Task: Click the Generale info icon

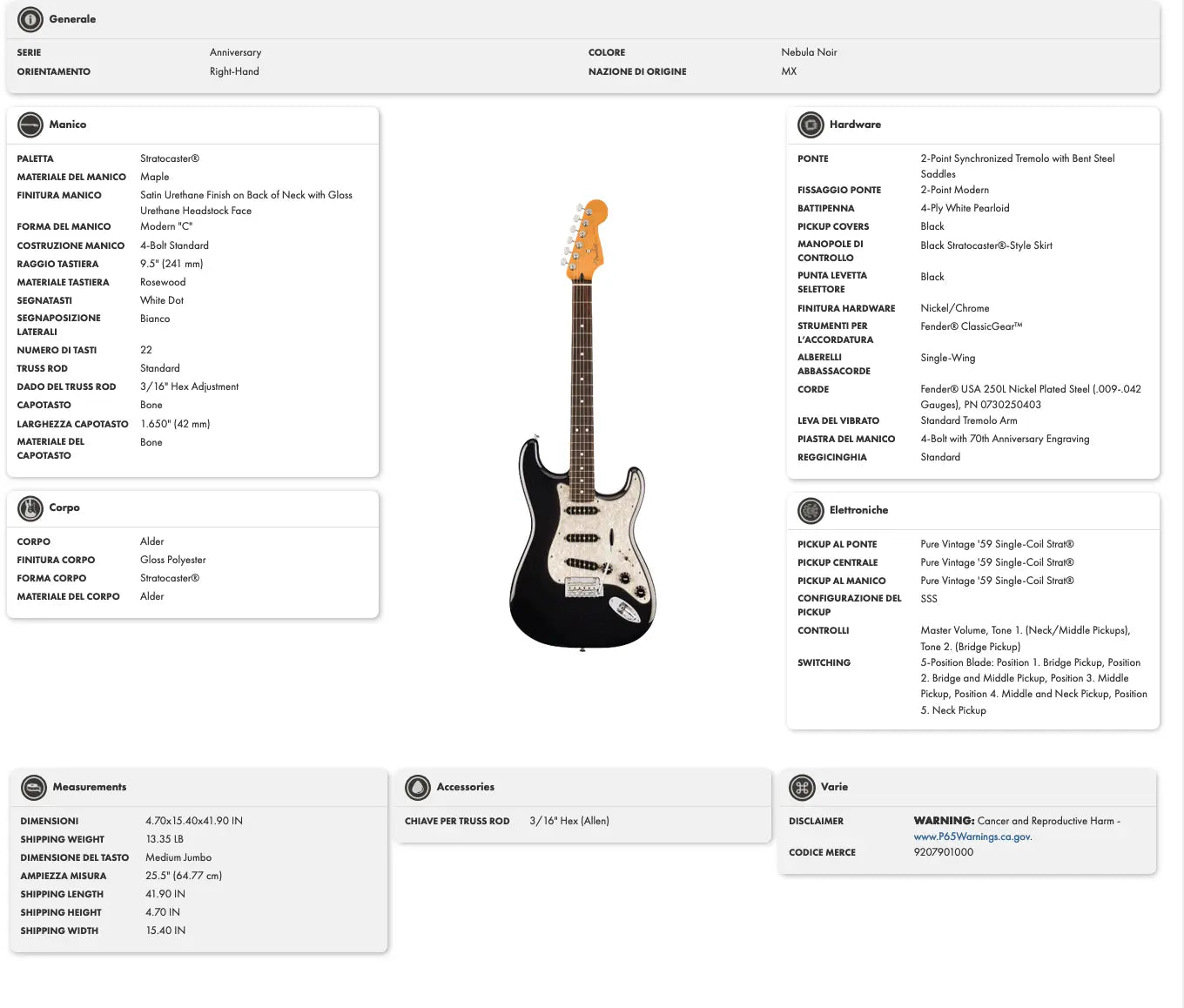Action: (x=30, y=19)
